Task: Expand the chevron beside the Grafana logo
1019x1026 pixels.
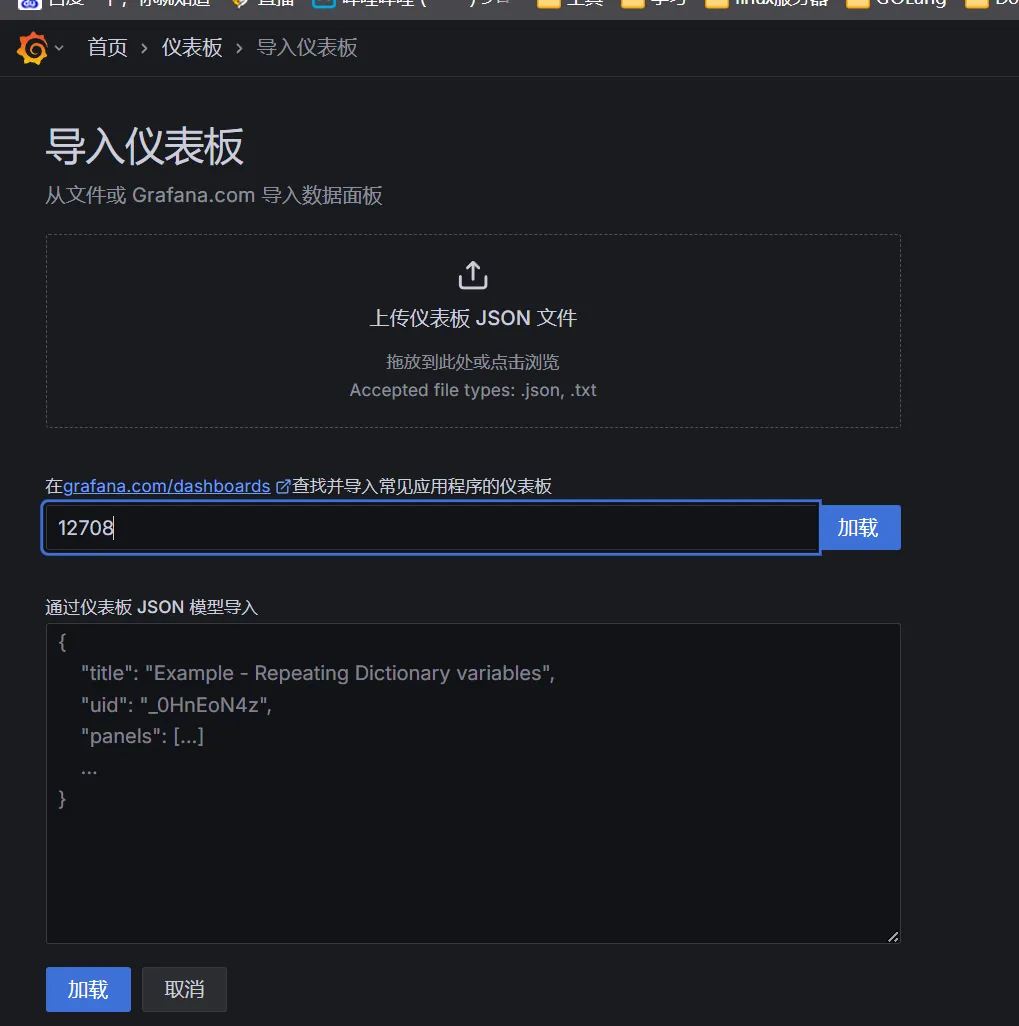Action: (59, 48)
